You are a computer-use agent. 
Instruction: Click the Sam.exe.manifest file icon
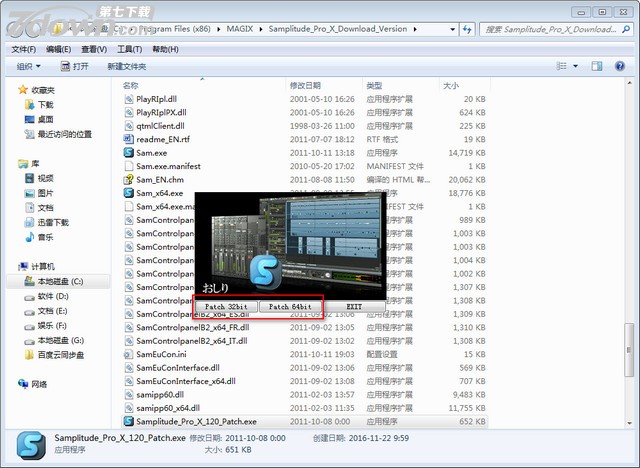(x=129, y=166)
